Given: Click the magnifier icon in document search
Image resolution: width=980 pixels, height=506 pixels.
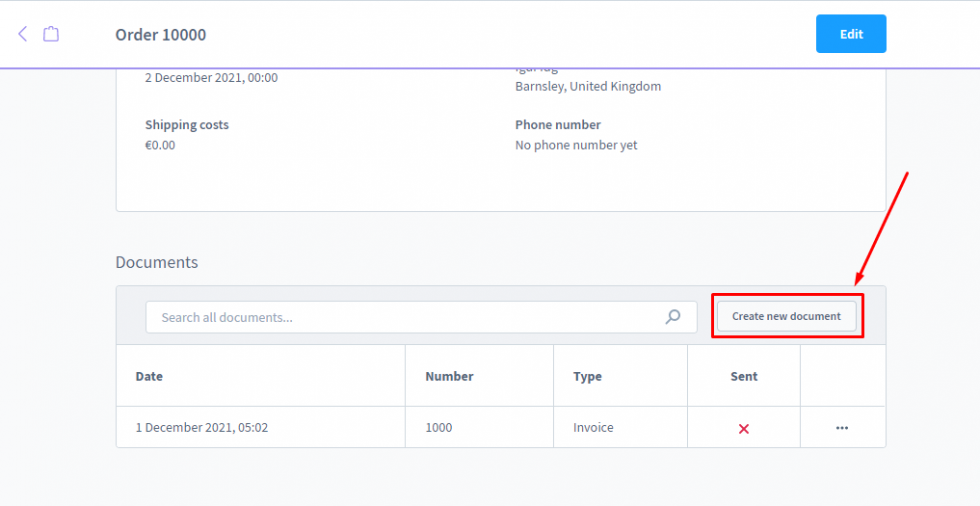Looking at the screenshot, I should pyautogui.click(x=673, y=317).
